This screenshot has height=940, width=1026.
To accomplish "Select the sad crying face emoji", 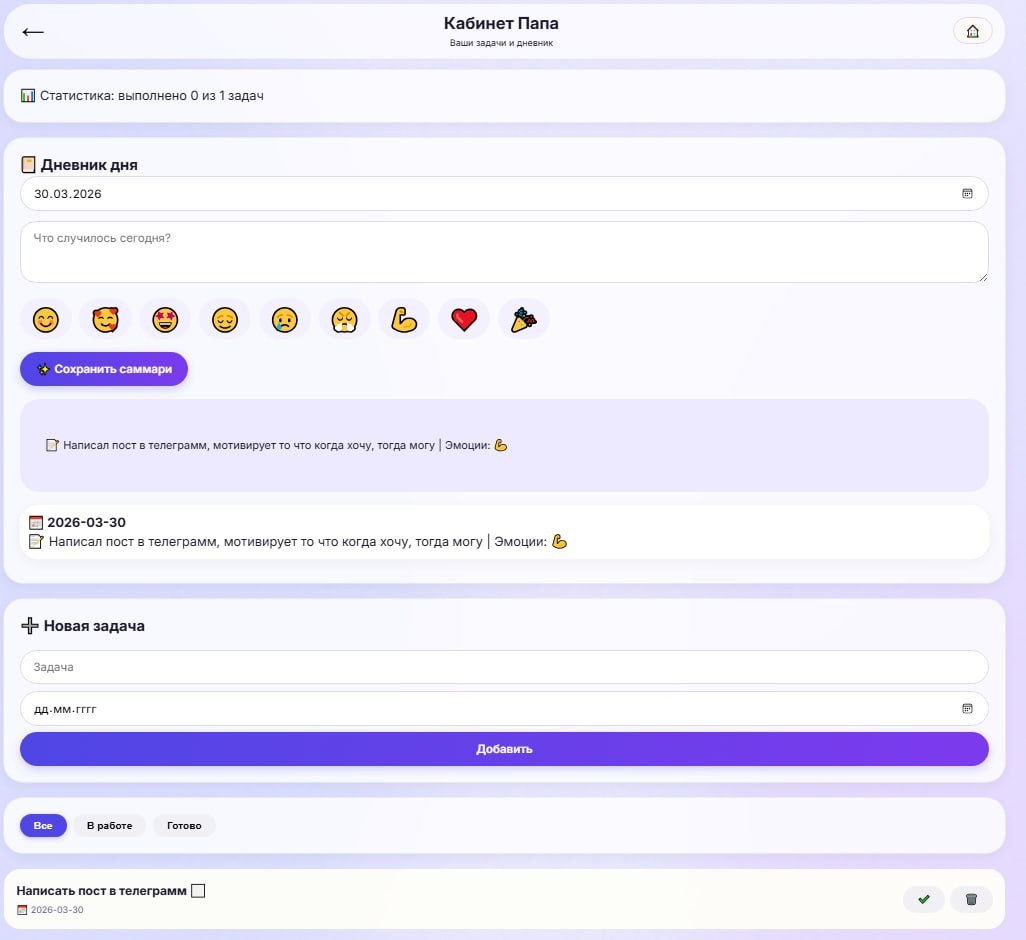I will [285, 320].
